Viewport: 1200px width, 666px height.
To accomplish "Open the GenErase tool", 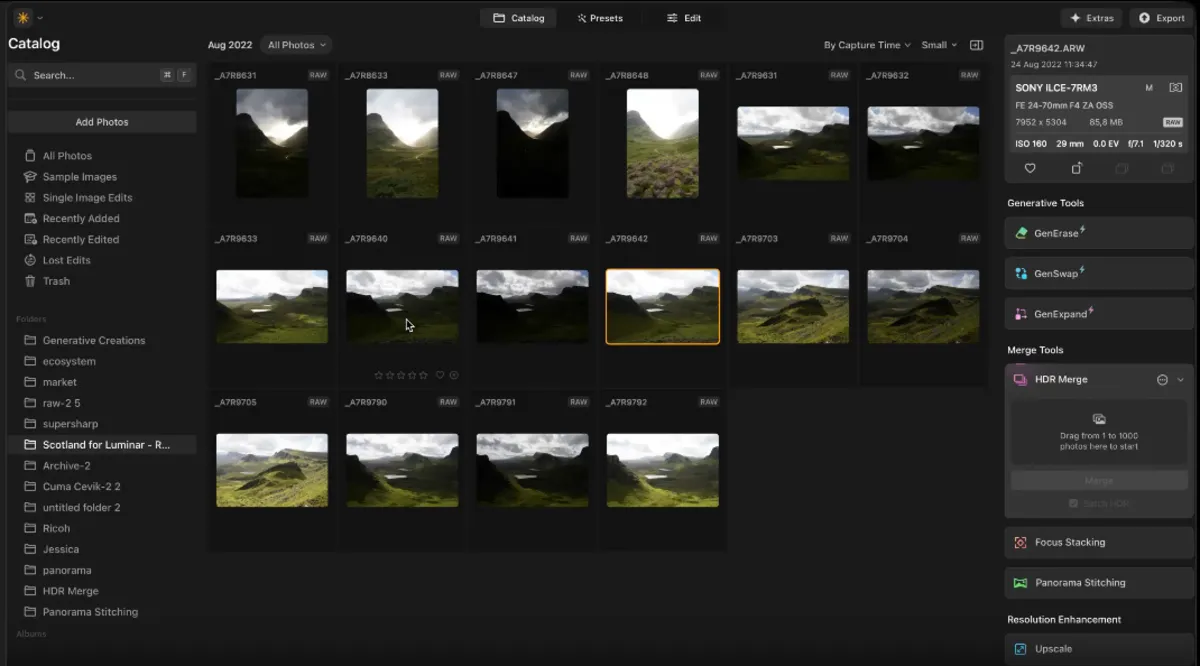I will point(1097,233).
